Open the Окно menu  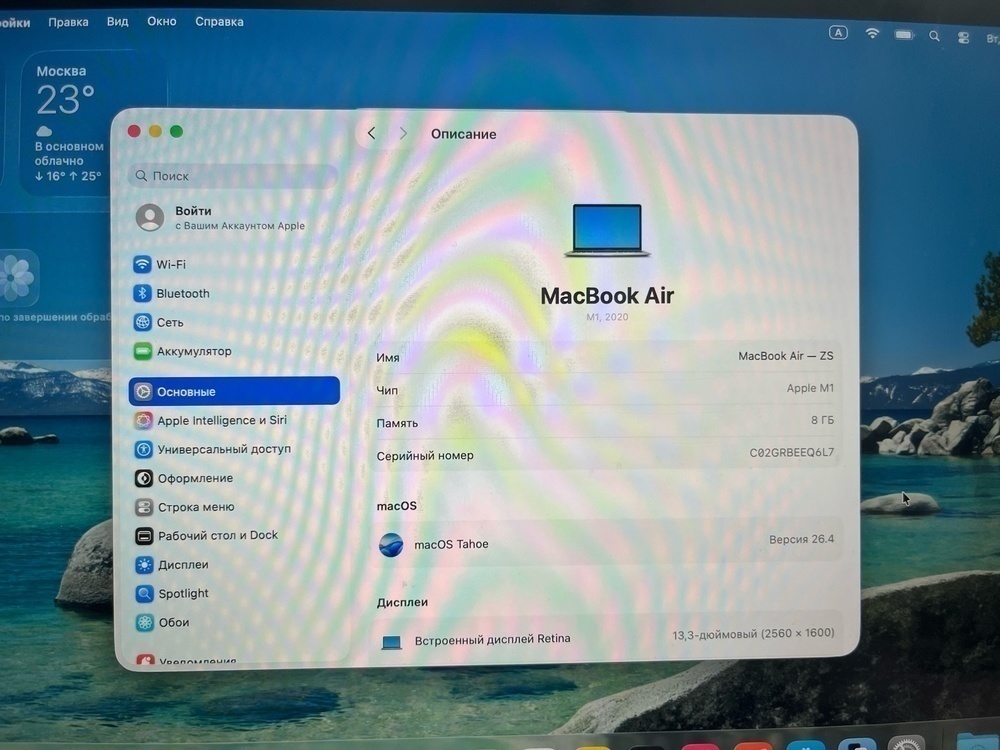(162, 22)
